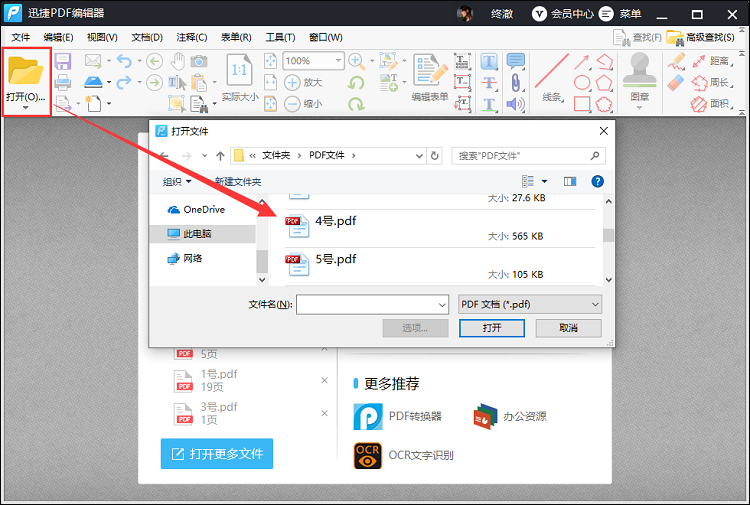Screen dimensions: 750x505
Task: Click the paperclip attachment icon
Action: pos(516,82)
